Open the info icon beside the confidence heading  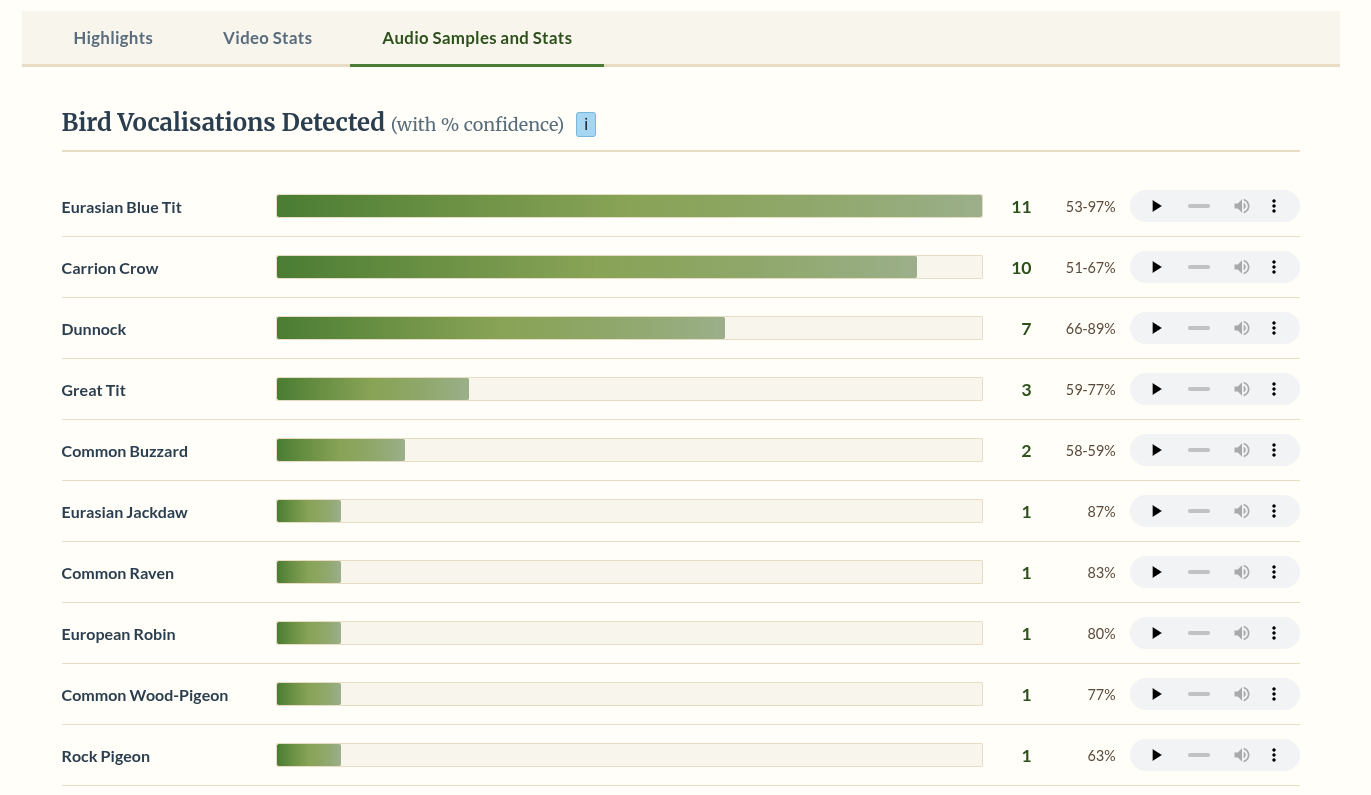(x=586, y=124)
